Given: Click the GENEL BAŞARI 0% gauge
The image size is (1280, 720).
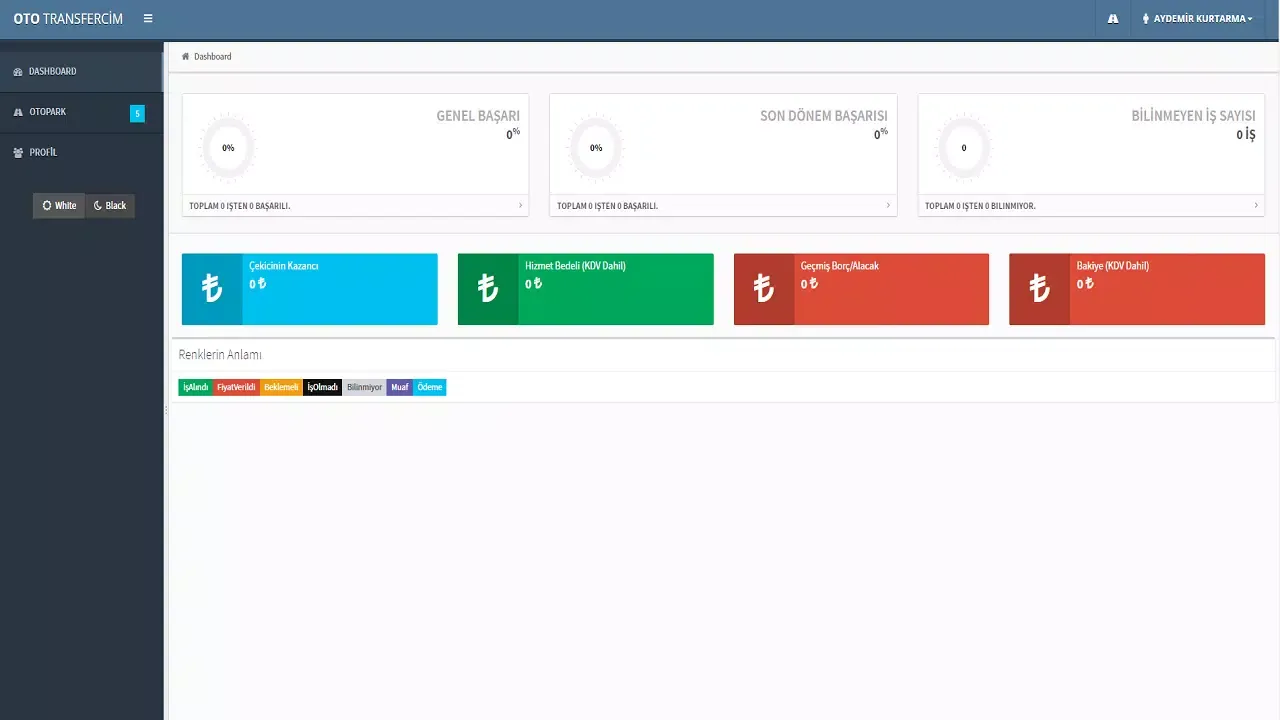Looking at the screenshot, I should tap(228, 148).
